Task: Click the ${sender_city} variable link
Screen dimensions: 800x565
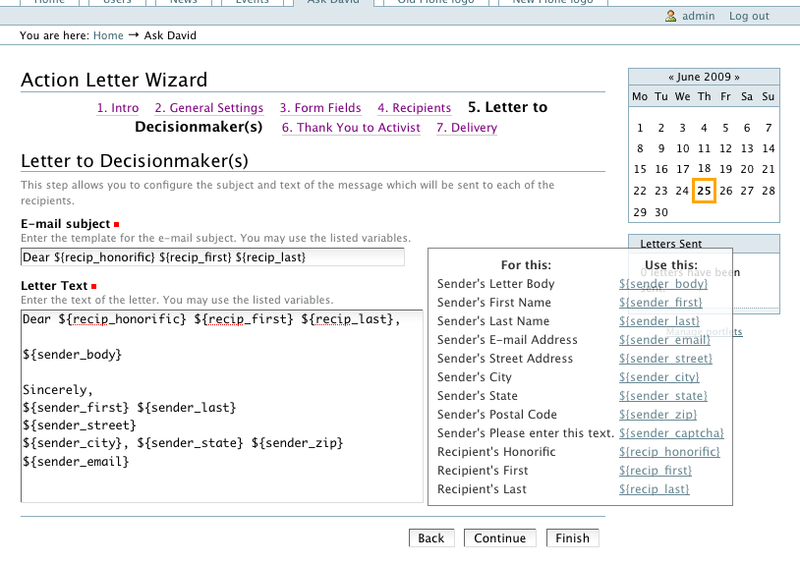Action: [658, 377]
